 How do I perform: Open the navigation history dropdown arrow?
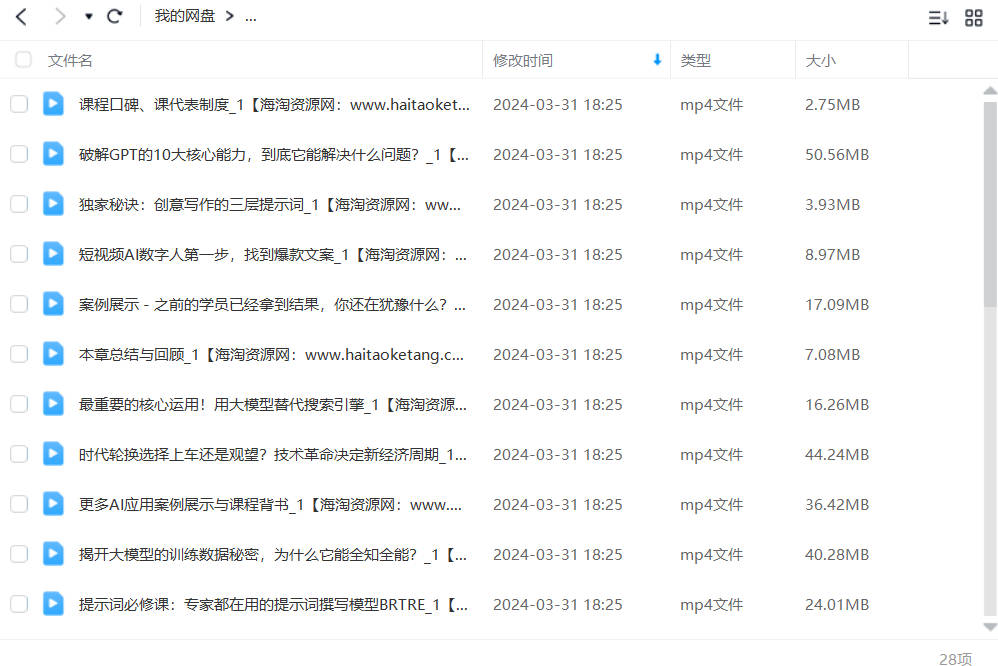click(88, 17)
